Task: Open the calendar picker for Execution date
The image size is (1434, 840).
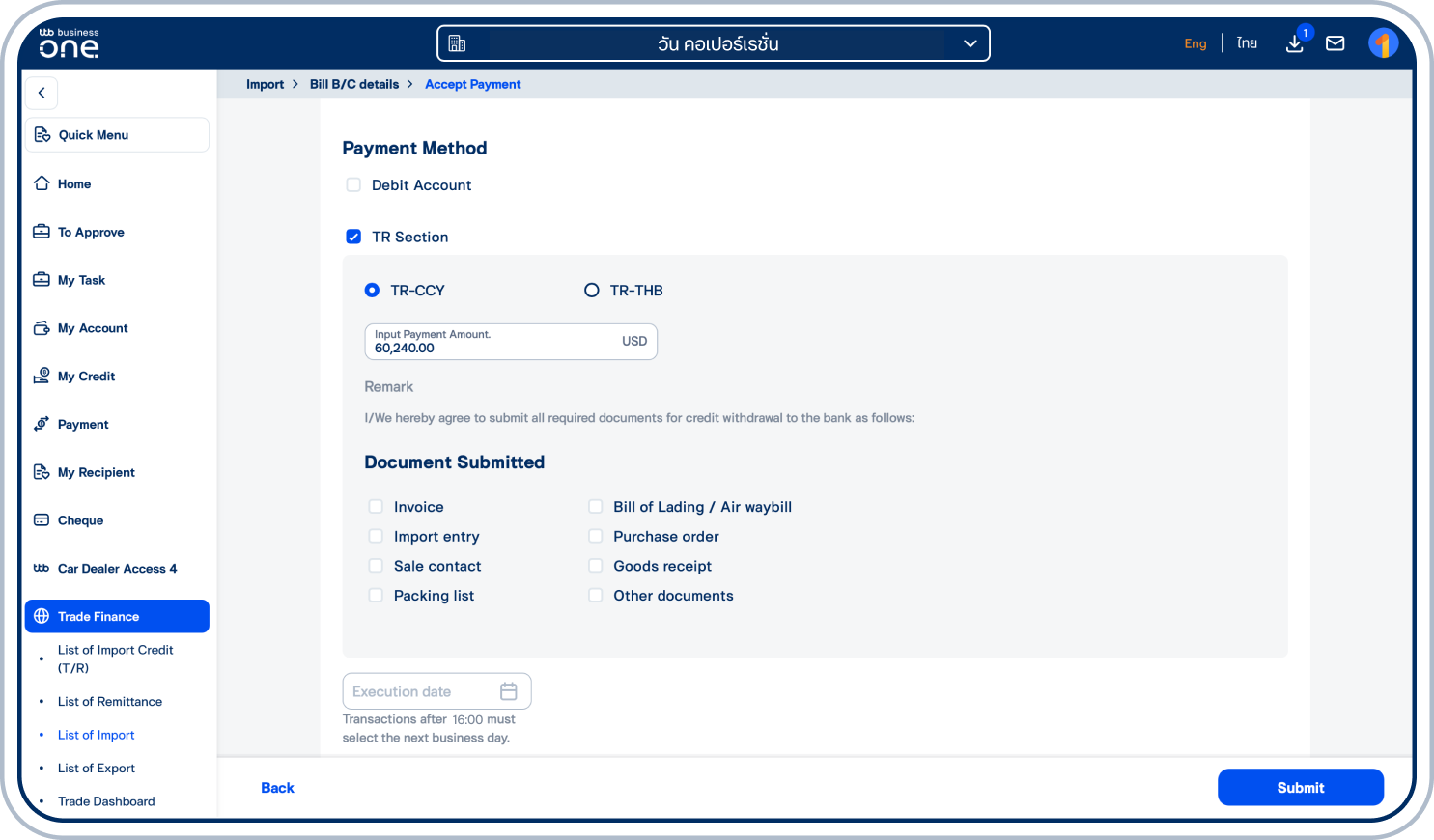Action: click(x=510, y=690)
